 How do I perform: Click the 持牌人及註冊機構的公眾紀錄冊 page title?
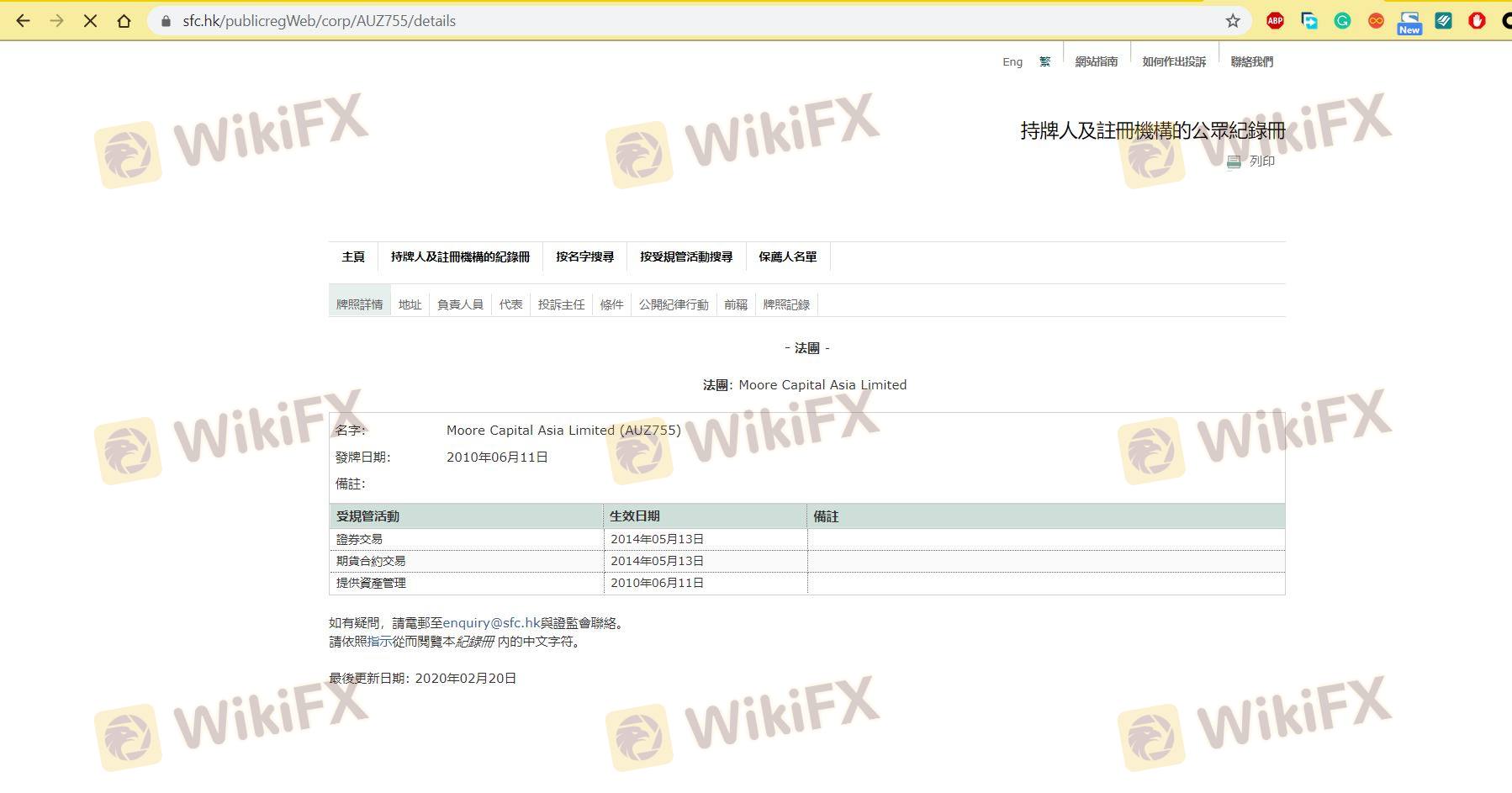pyautogui.click(x=1153, y=130)
